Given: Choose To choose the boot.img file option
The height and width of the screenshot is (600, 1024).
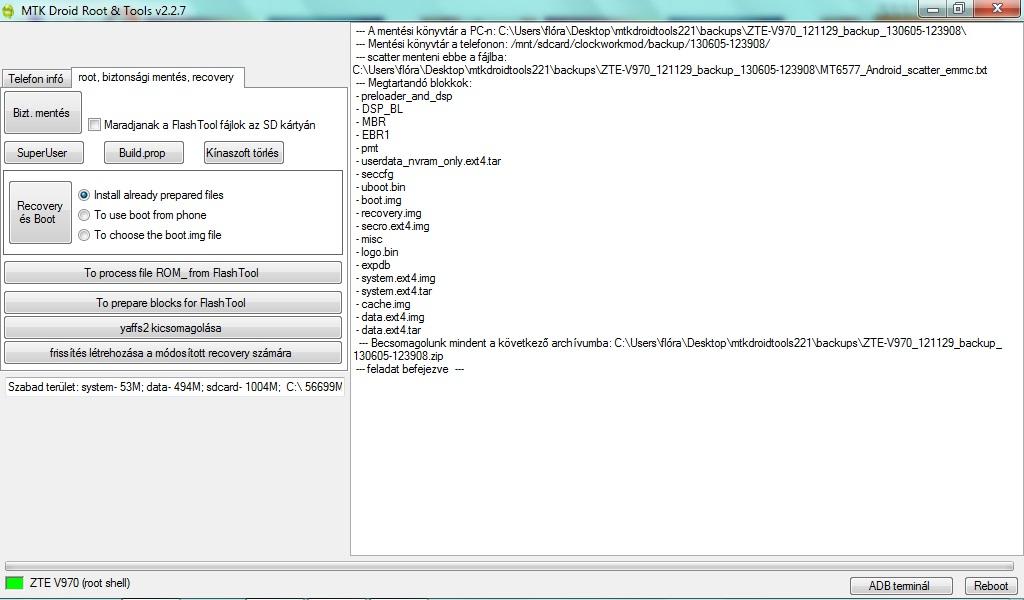Looking at the screenshot, I should (150, 235).
